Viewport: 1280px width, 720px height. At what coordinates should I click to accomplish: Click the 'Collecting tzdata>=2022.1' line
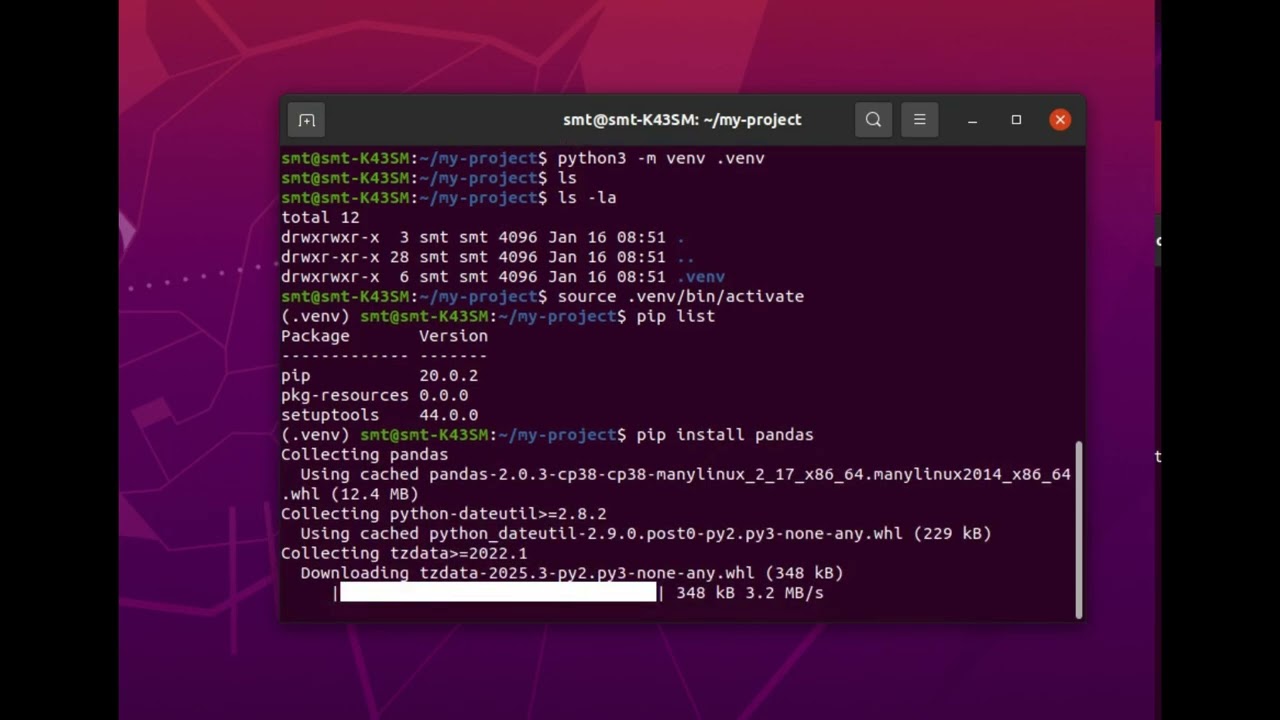pos(404,553)
